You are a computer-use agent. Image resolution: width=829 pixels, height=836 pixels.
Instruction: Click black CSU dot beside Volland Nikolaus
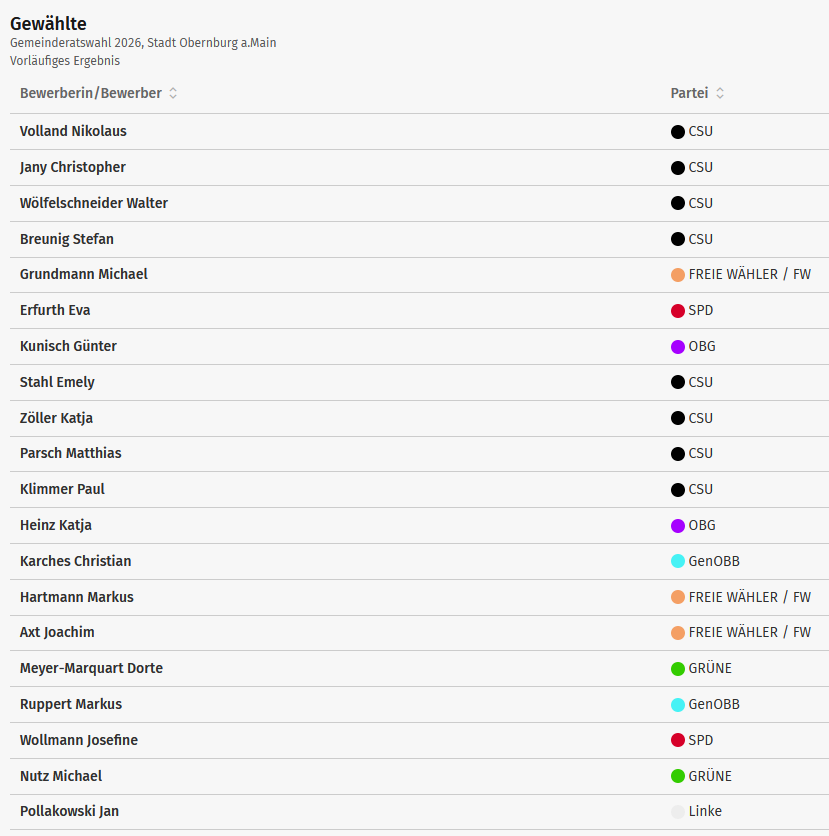[678, 132]
